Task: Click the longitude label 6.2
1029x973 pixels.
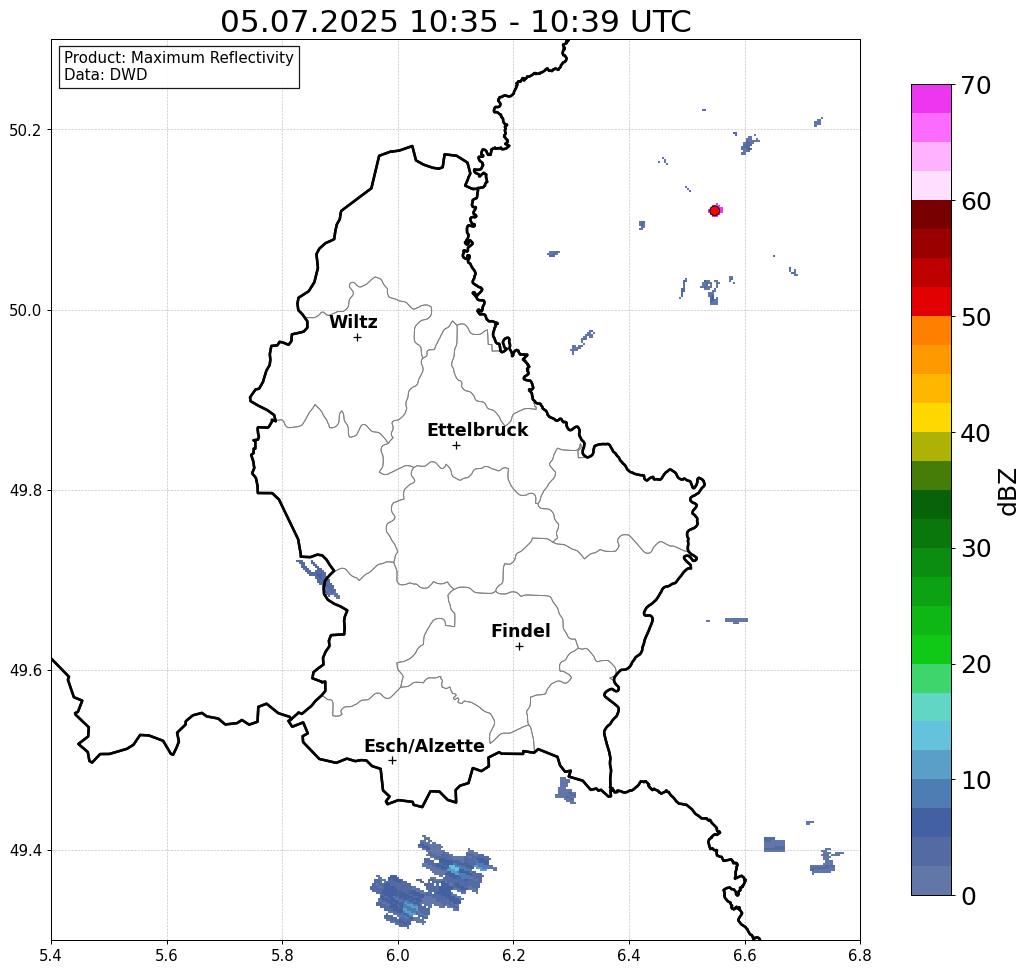Action: (x=513, y=955)
